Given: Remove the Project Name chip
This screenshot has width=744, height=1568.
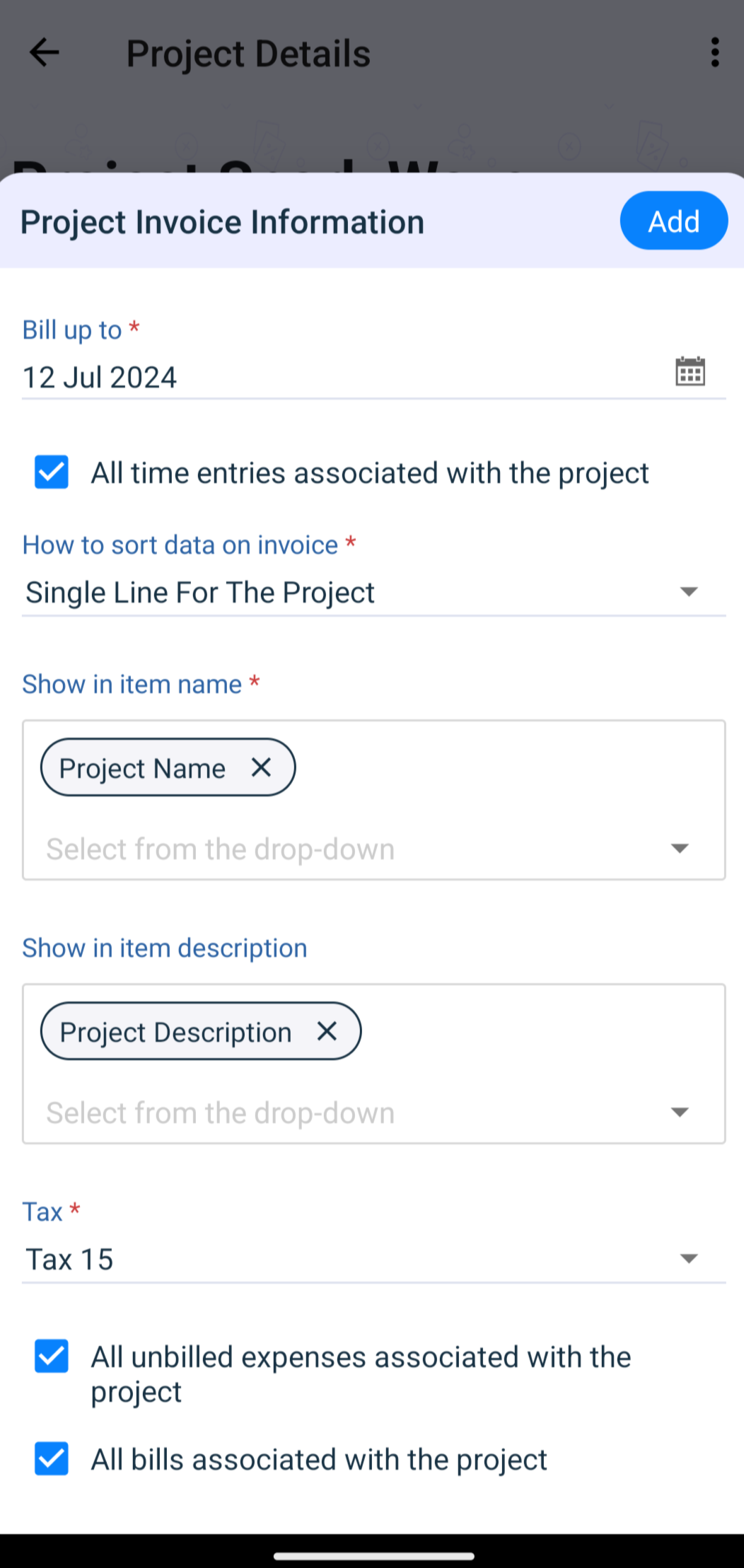Looking at the screenshot, I should click(x=261, y=767).
